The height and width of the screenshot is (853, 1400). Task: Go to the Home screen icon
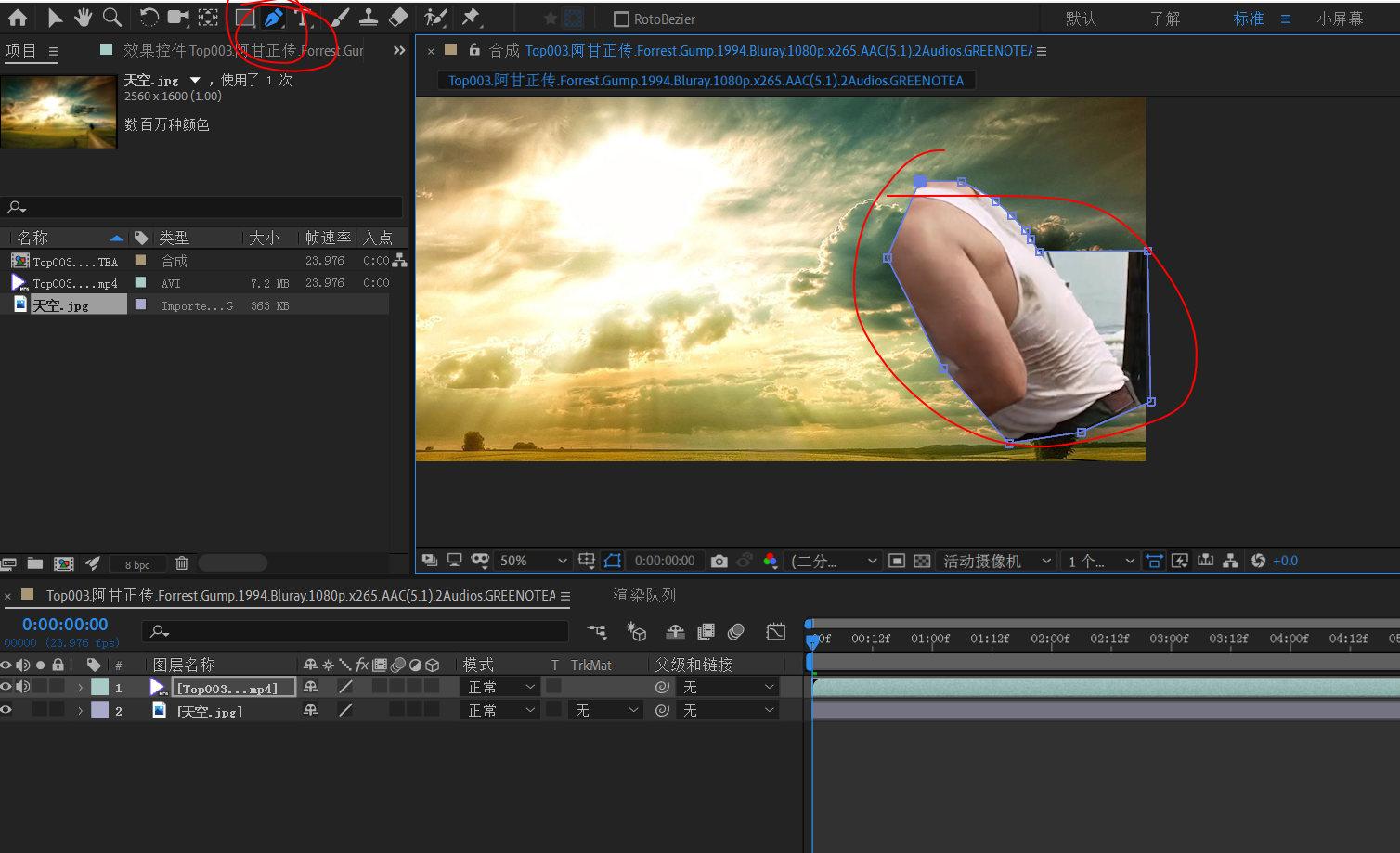18,18
